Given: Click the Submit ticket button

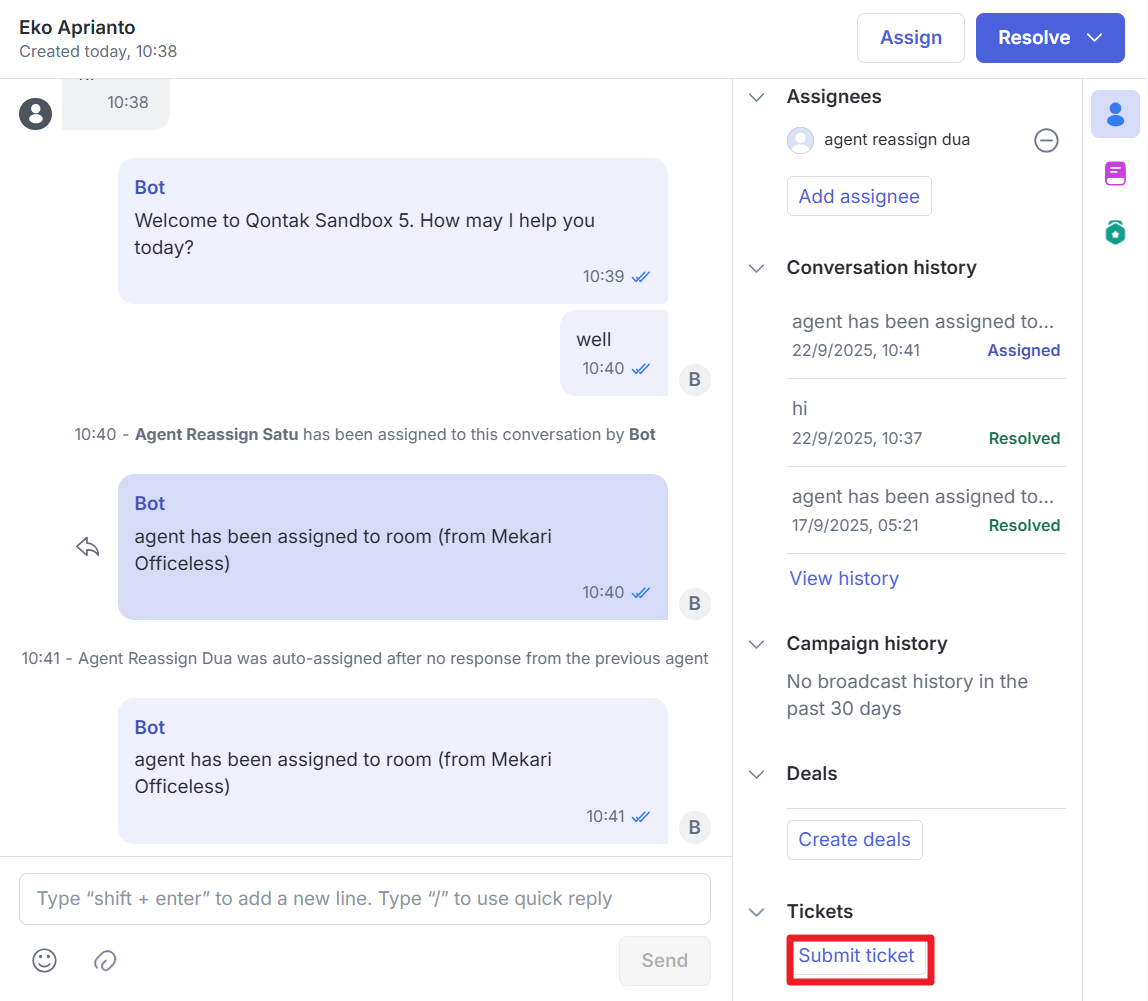Looking at the screenshot, I should tap(856, 956).
